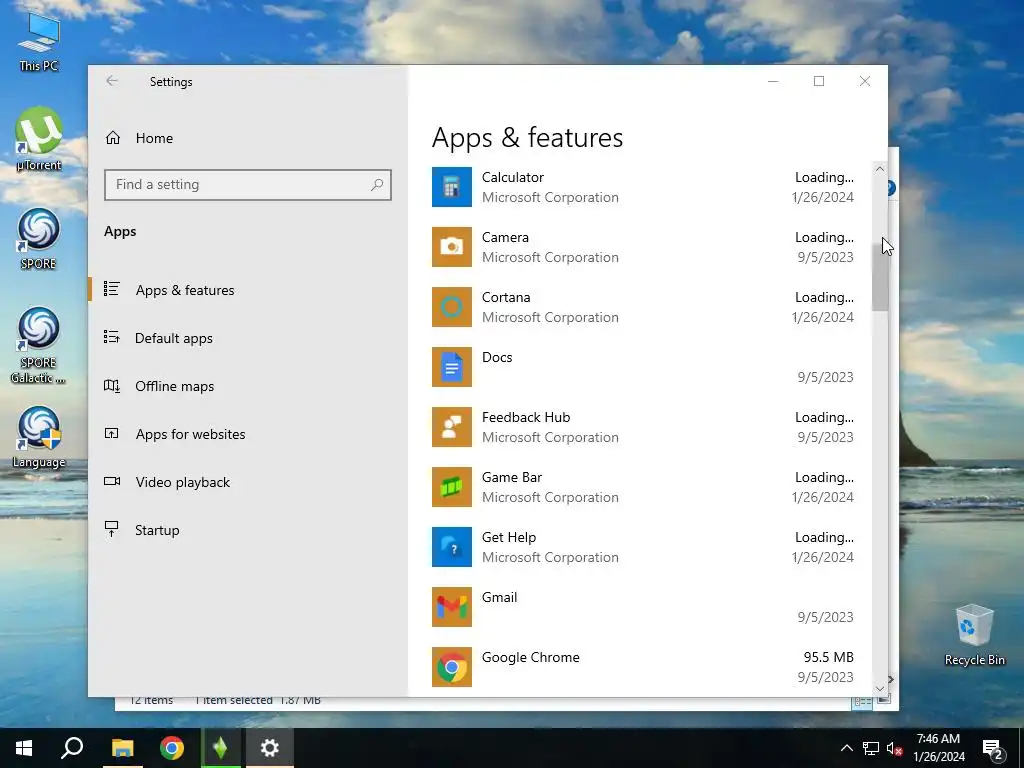Focus the Find a setting search box
Viewport: 1024px width, 768px height.
click(248, 185)
